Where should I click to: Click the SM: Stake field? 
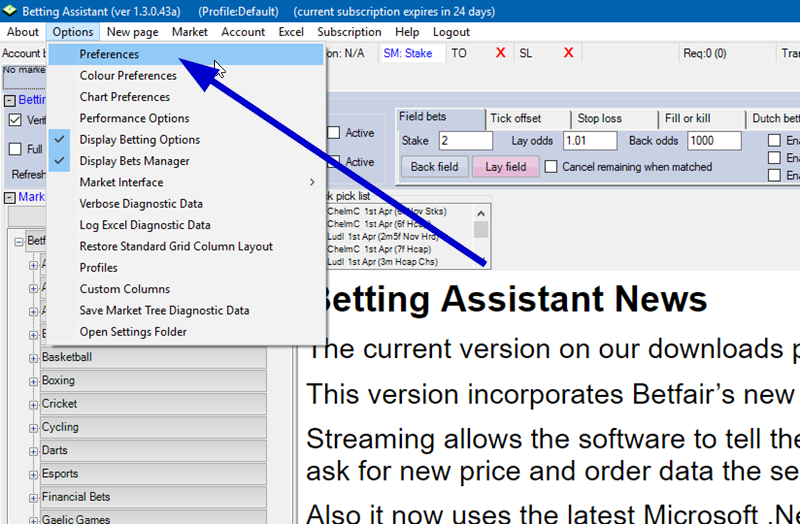413,53
